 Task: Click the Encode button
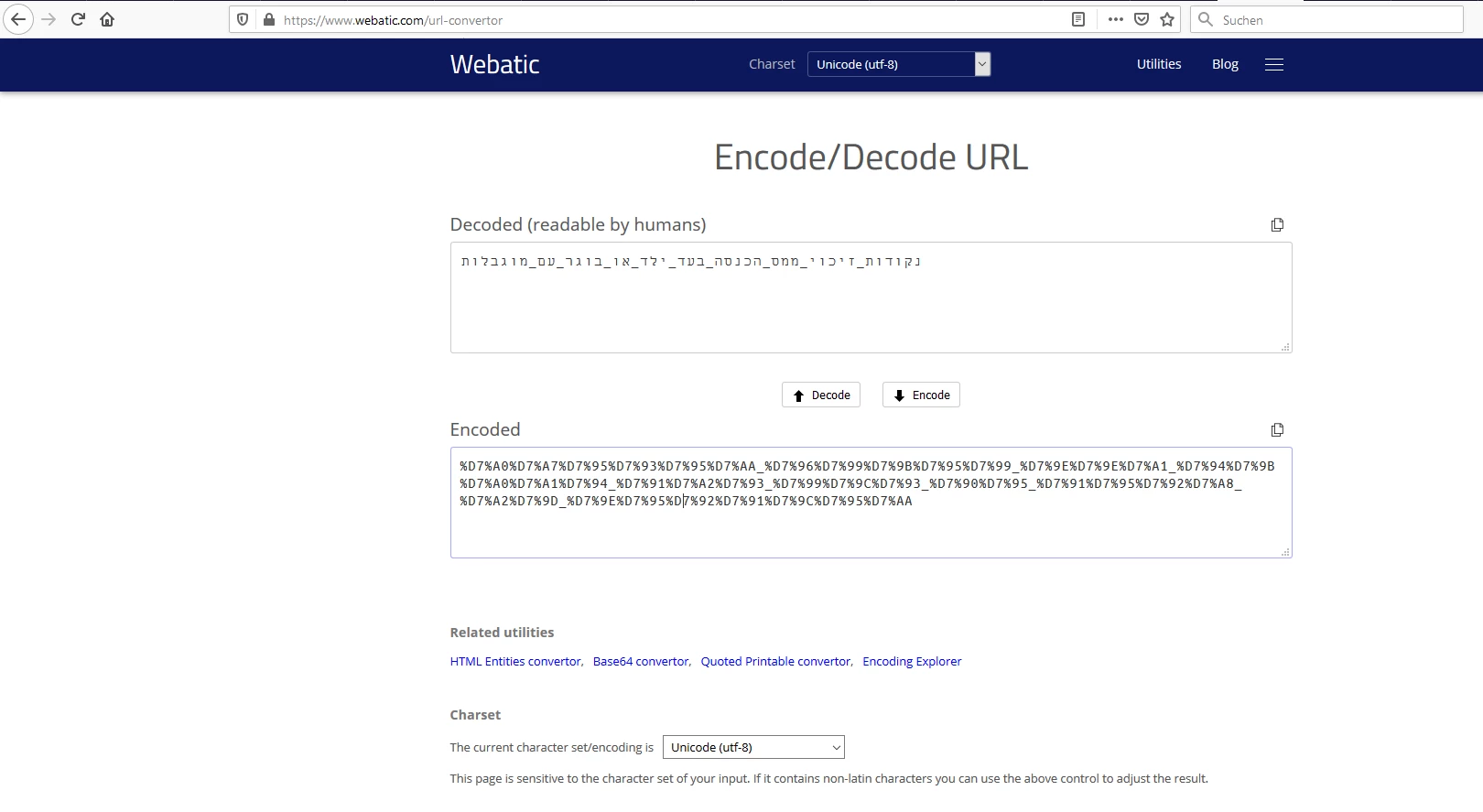pos(921,395)
